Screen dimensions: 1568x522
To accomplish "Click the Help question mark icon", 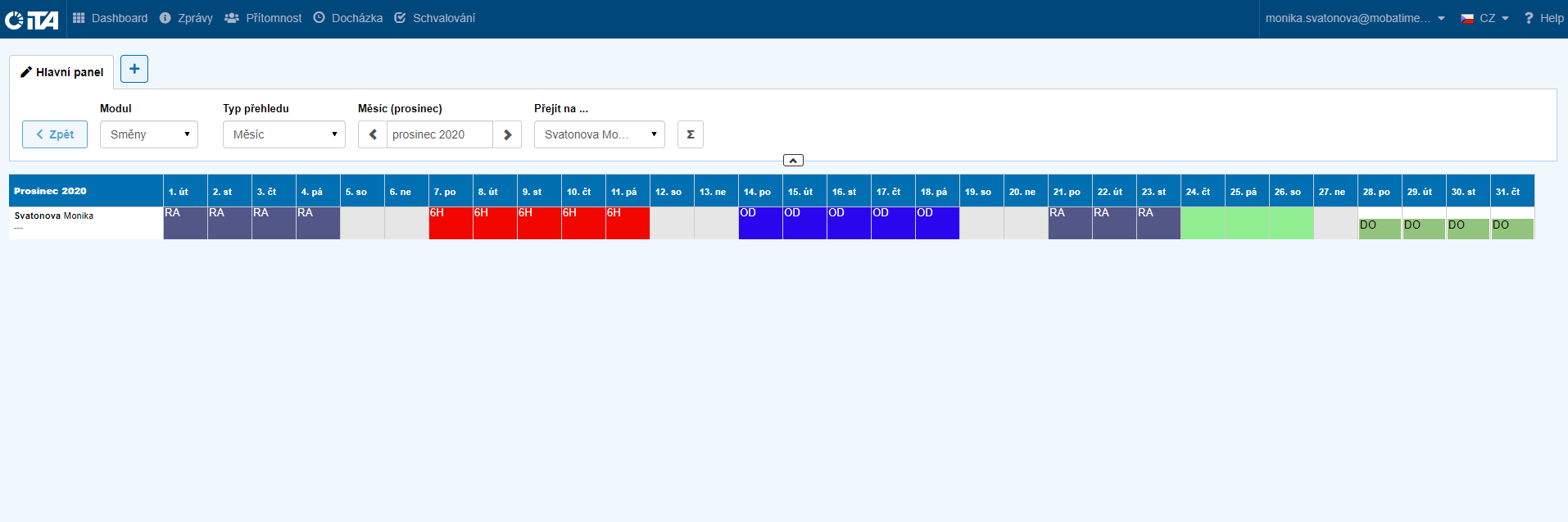I will pyautogui.click(x=1528, y=18).
